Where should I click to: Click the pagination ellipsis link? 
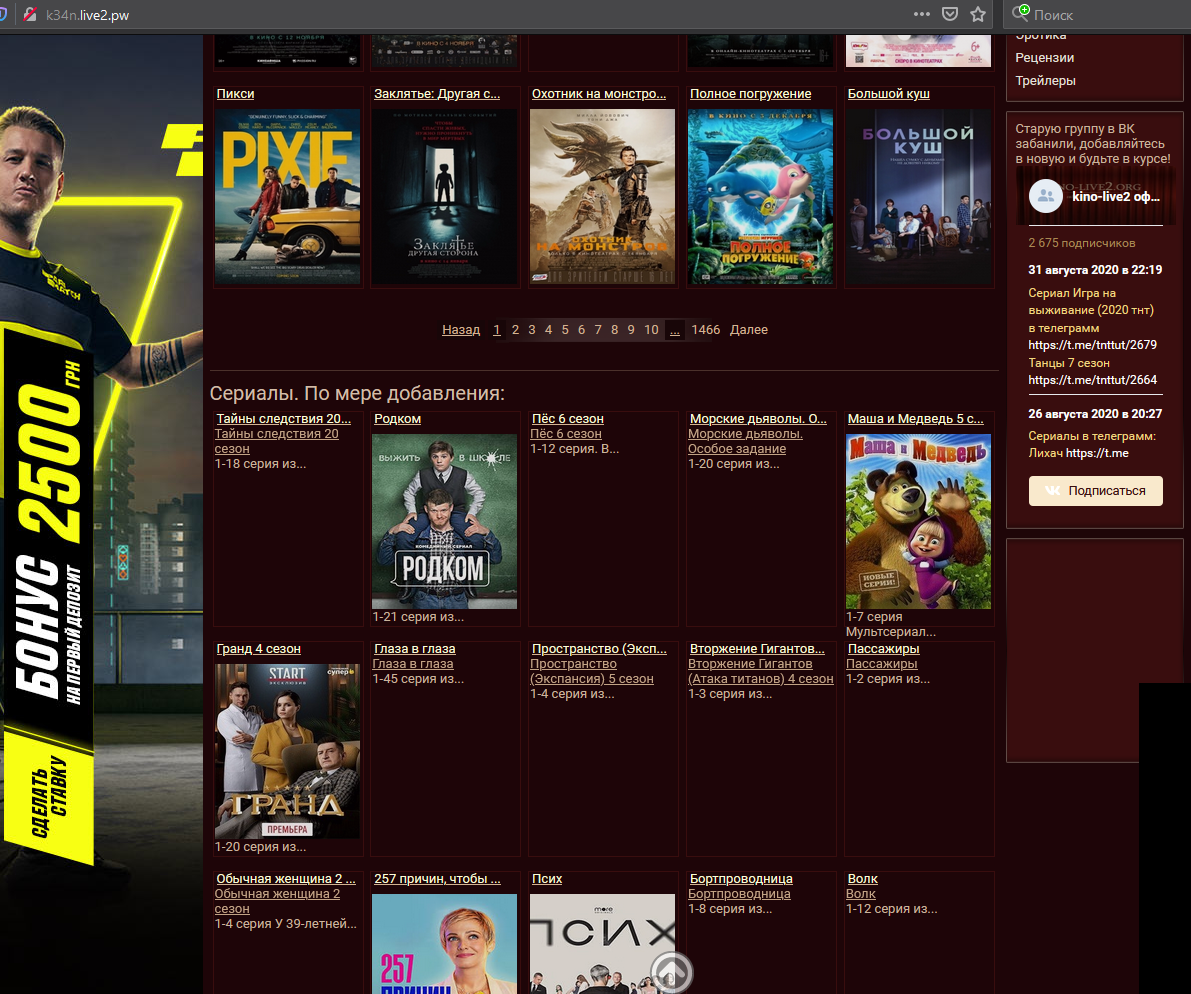click(674, 330)
